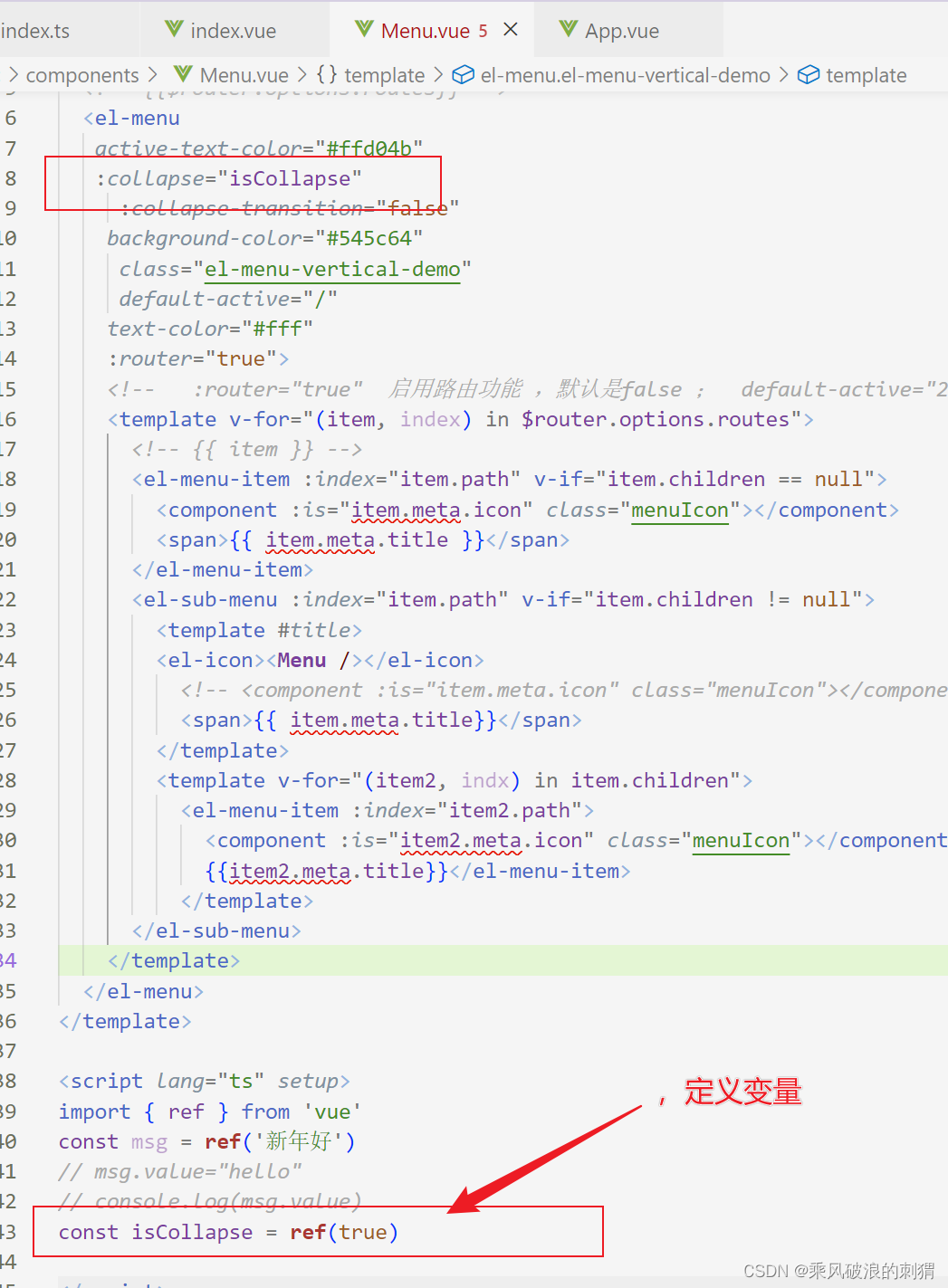Click :index="item2.path" attribute

(467, 810)
